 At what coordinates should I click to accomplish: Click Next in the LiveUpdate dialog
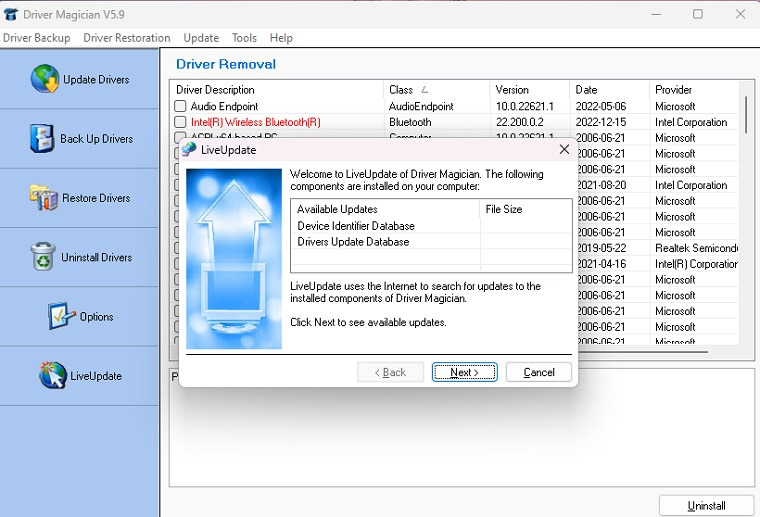pyautogui.click(x=464, y=372)
